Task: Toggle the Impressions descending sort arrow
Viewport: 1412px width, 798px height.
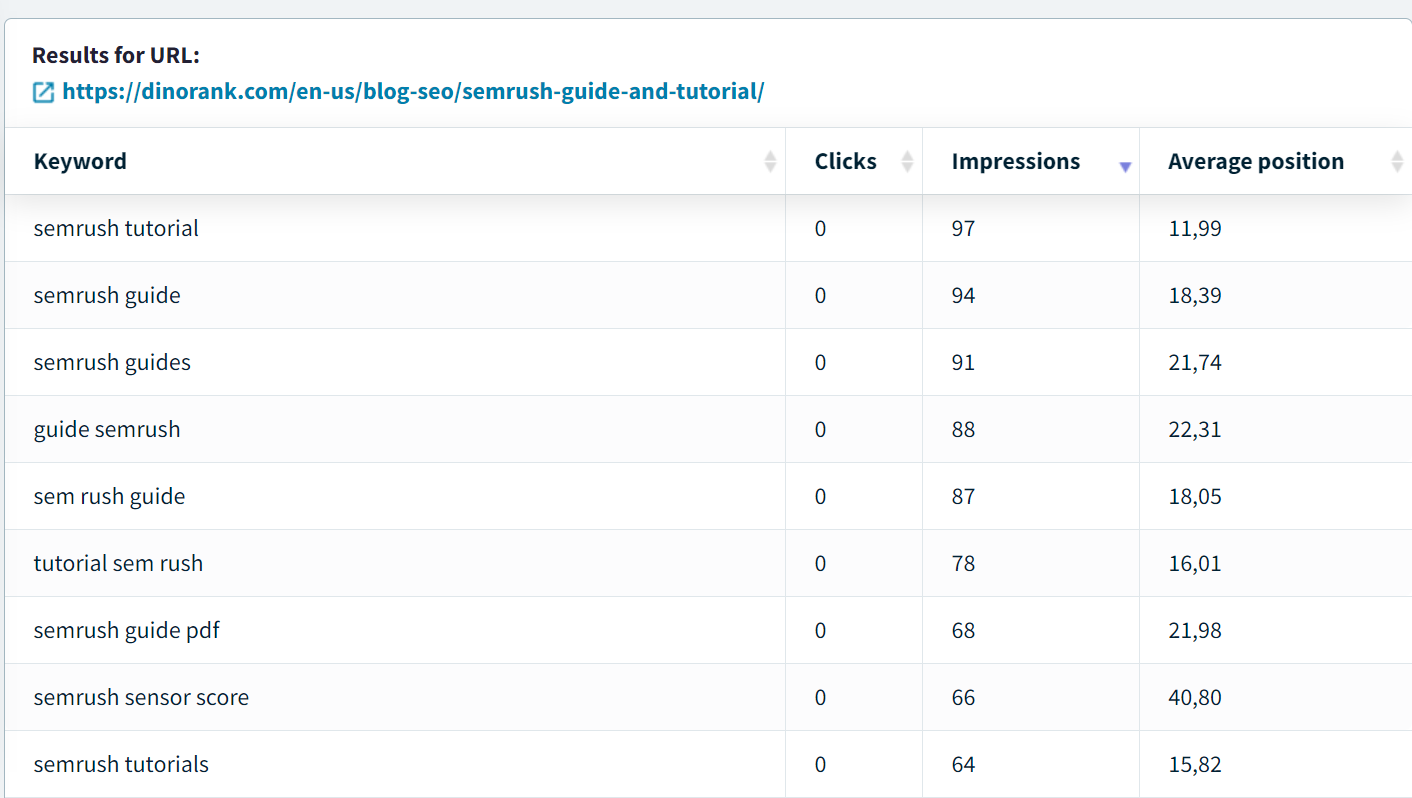Action: [x=1124, y=166]
